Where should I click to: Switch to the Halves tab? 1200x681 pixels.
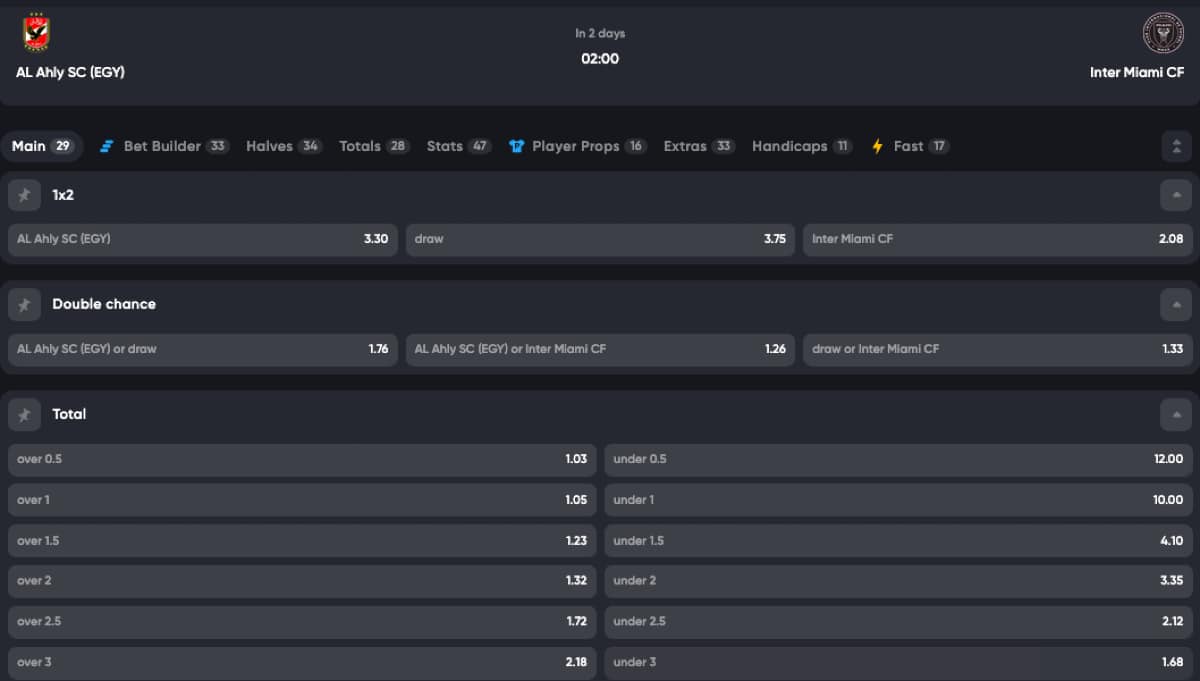click(284, 146)
